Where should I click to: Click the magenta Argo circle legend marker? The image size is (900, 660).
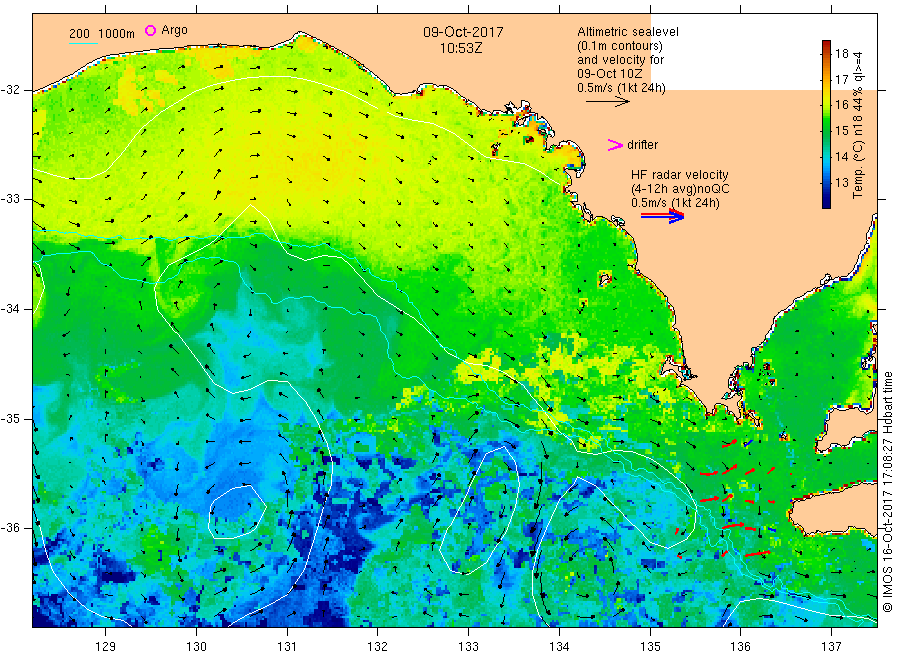click(150, 30)
